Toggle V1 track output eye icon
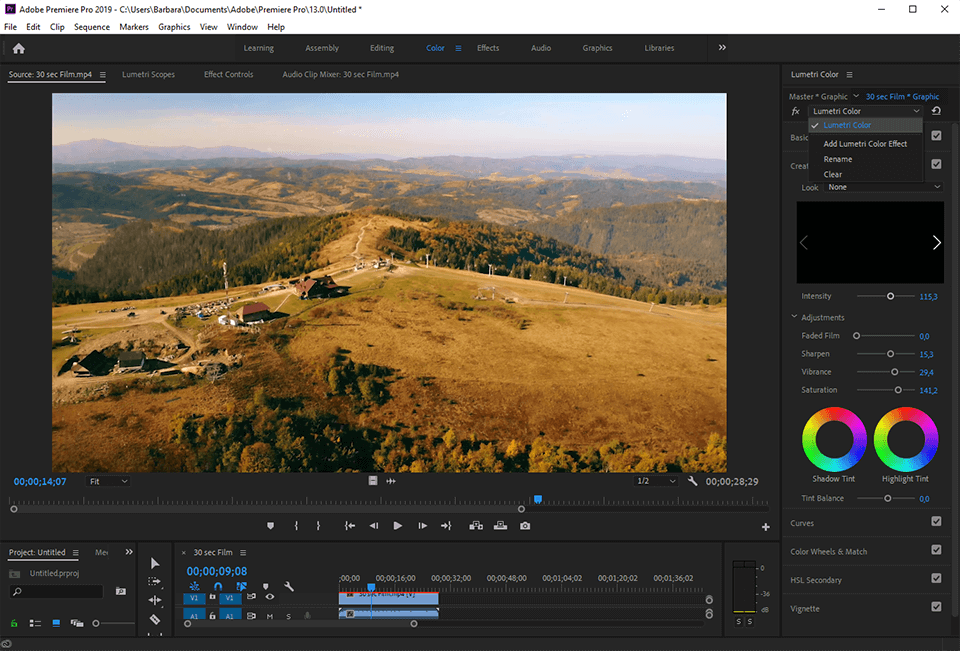Image resolution: width=960 pixels, height=651 pixels. click(270, 597)
